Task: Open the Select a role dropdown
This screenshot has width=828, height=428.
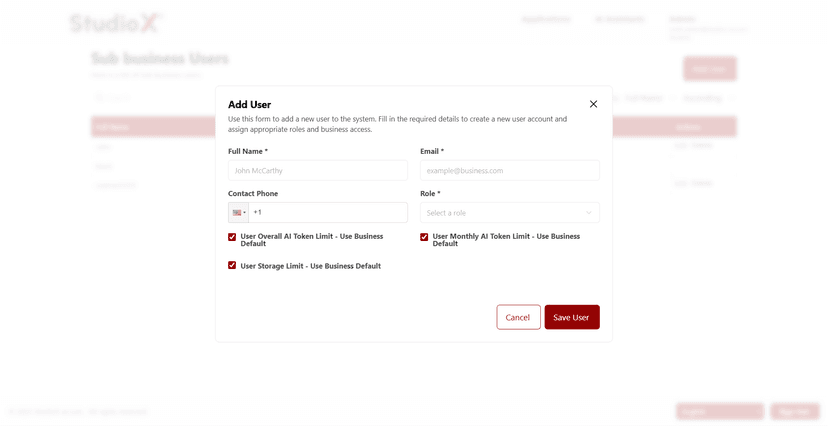Action: (510, 213)
